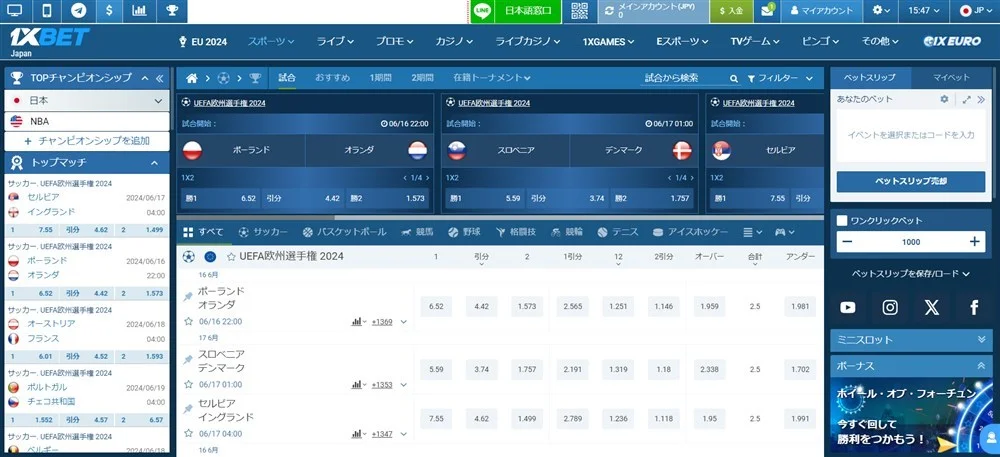The width and height of the screenshot is (1000, 457).
Task: Expand 在籍トーナメント dropdown
Action: [x=492, y=78]
